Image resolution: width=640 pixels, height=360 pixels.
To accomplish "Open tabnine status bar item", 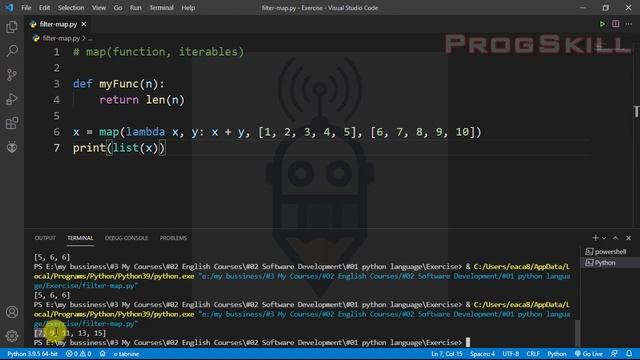I will click(126, 354).
